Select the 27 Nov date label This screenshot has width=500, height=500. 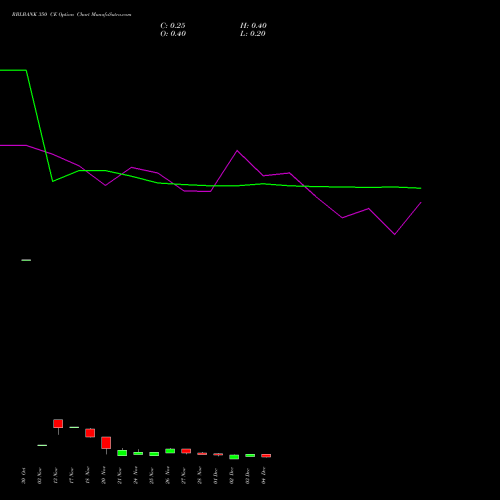pyautogui.click(x=183, y=476)
